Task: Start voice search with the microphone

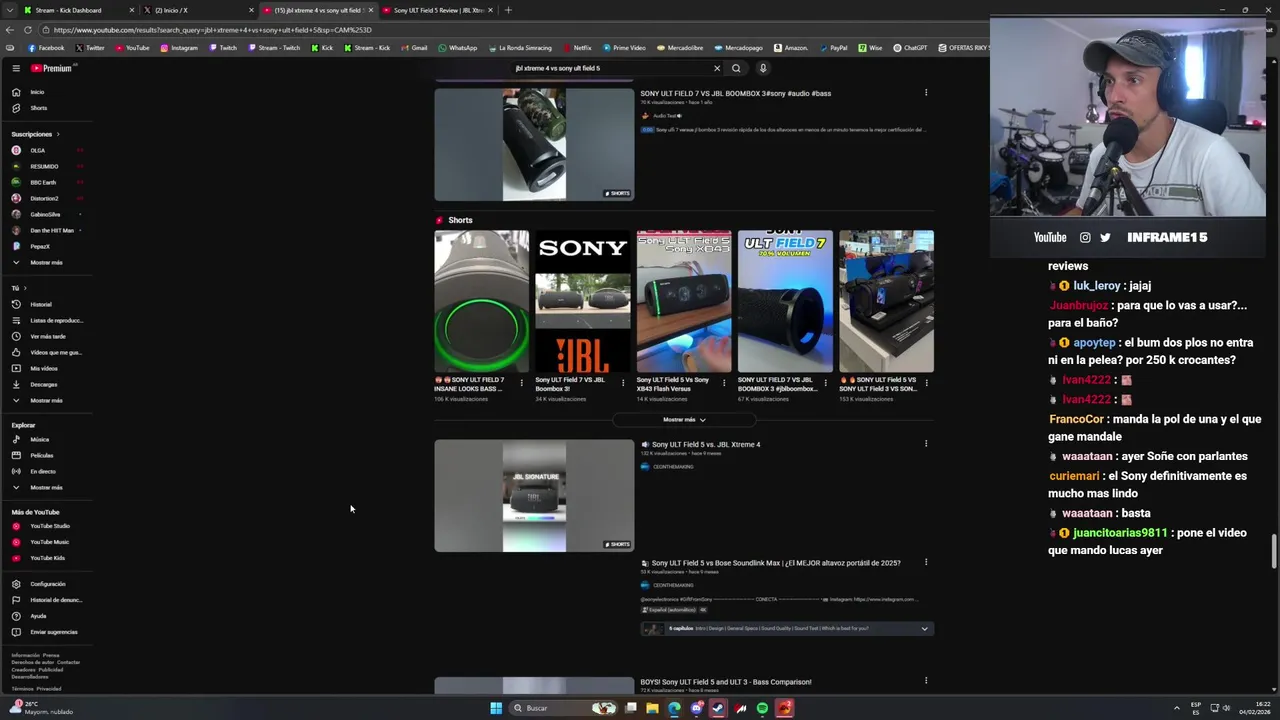Action: (x=762, y=68)
